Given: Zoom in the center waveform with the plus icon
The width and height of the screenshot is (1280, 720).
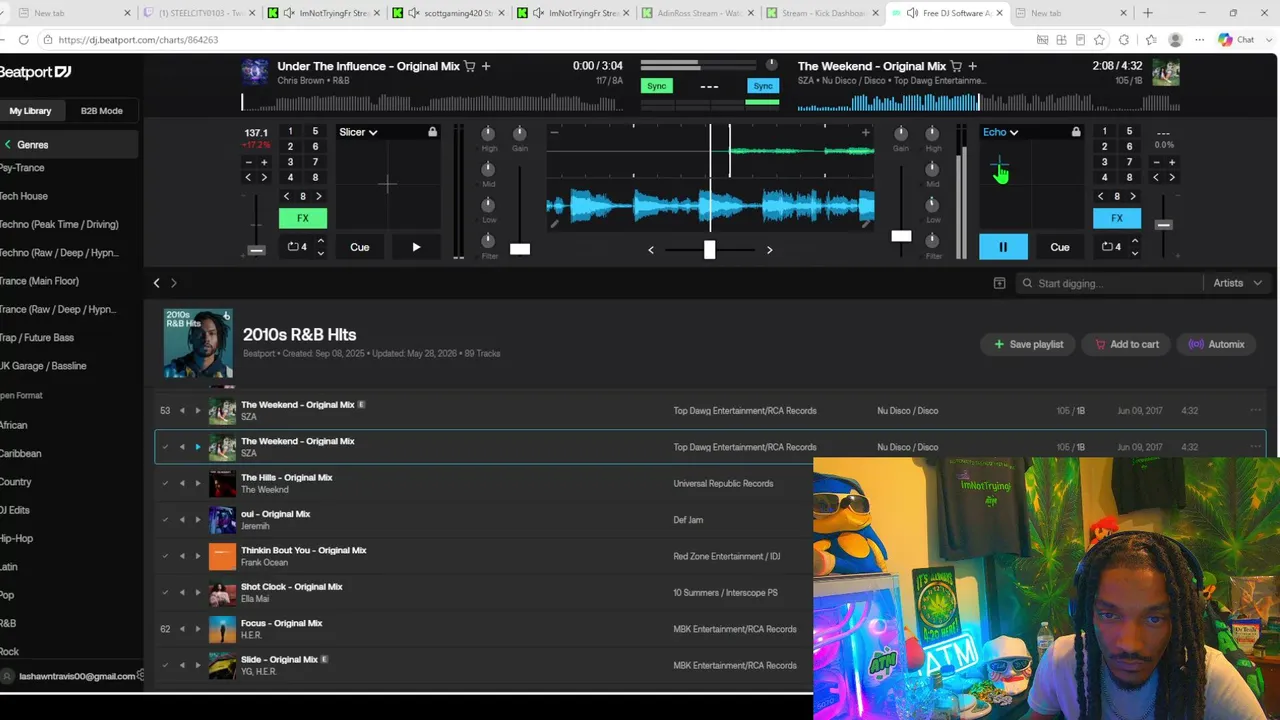Looking at the screenshot, I should point(866,132).
